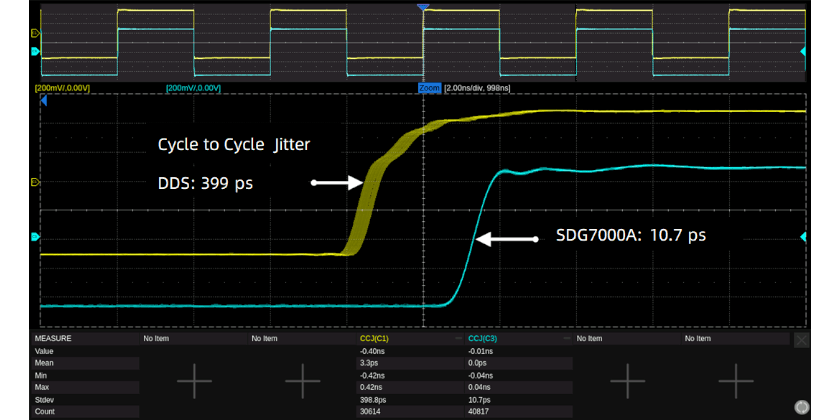Select the CCJ(C3) measurement header
The width and height of the screenshot is (840, 420).
click(x=482, y=339)
